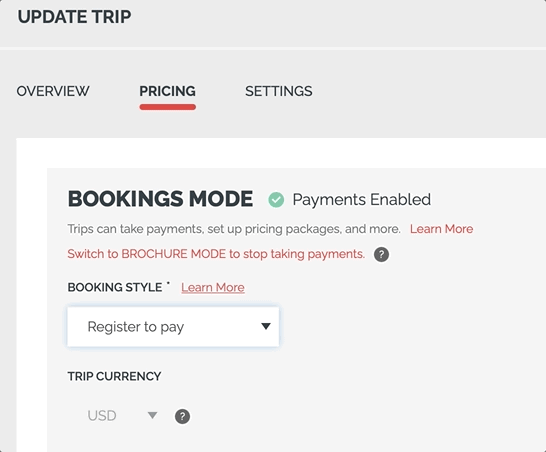The height and width of the screenshot is (452, 546).
Task: Click the Payments Enabled status text
Action: pos(361,200)
